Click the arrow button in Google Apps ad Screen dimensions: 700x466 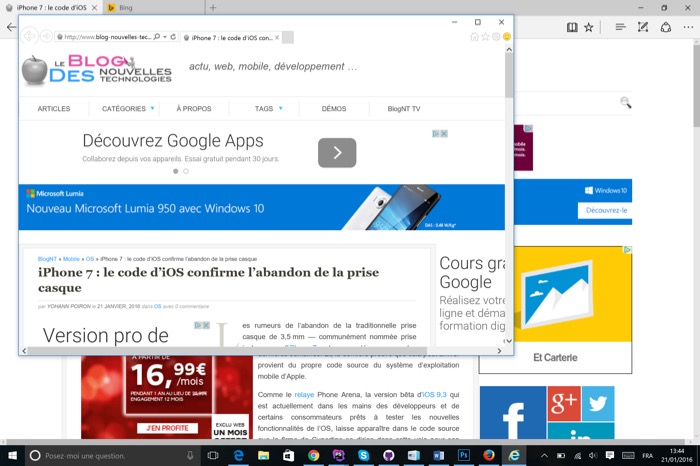click(x=337, y=153)
